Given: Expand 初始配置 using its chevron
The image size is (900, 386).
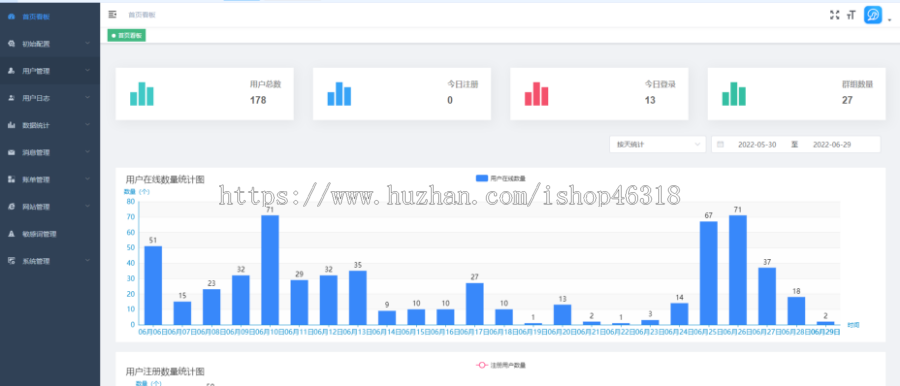Looking at the screenshot, I should [87, 43].
